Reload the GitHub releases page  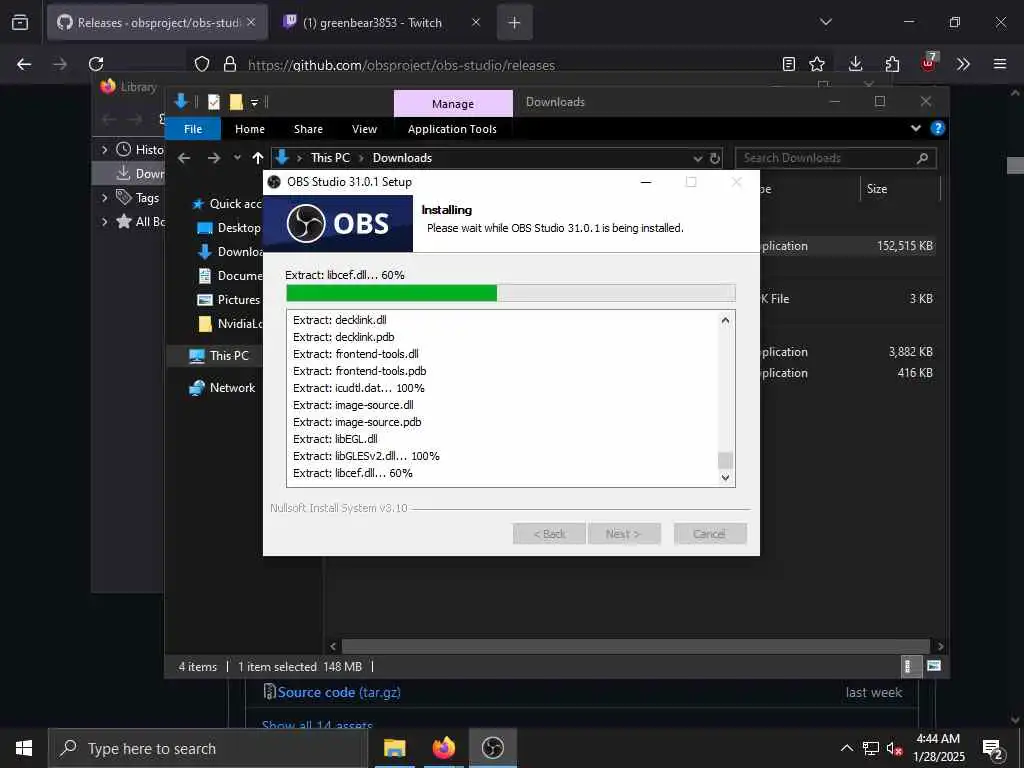[x=96, y=64]
